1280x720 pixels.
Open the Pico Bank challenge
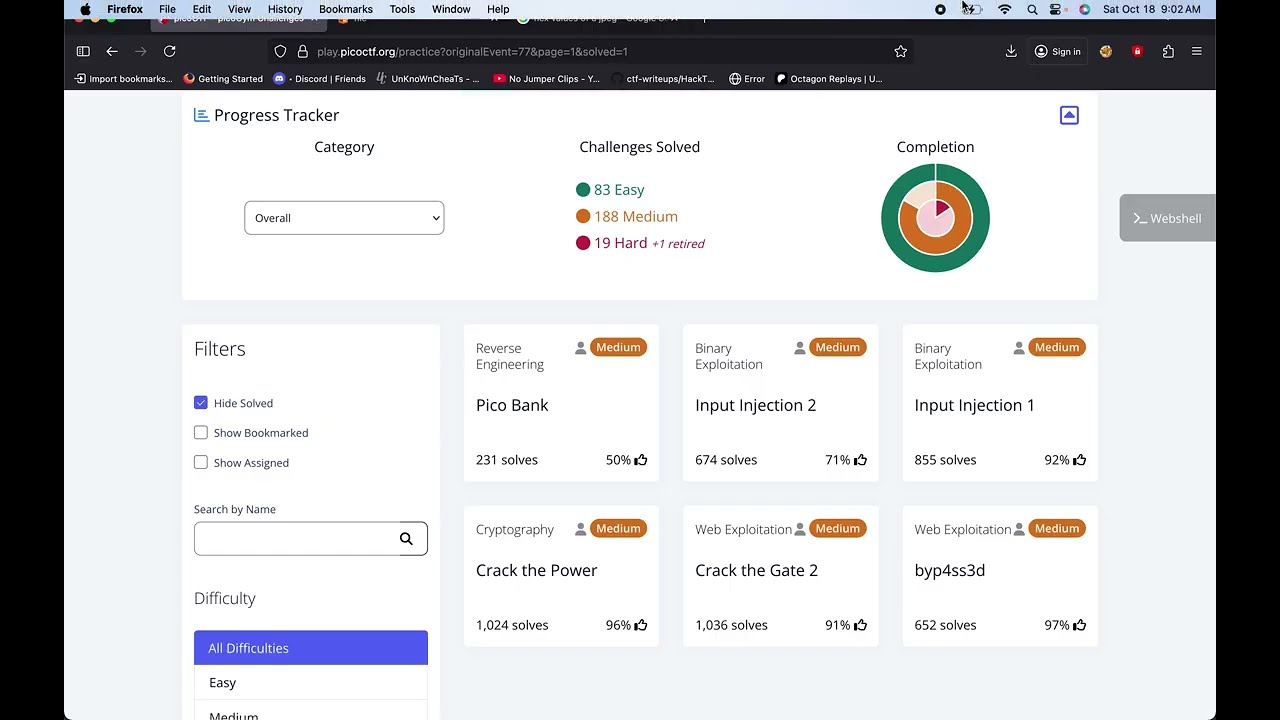(x=512, y=405)
